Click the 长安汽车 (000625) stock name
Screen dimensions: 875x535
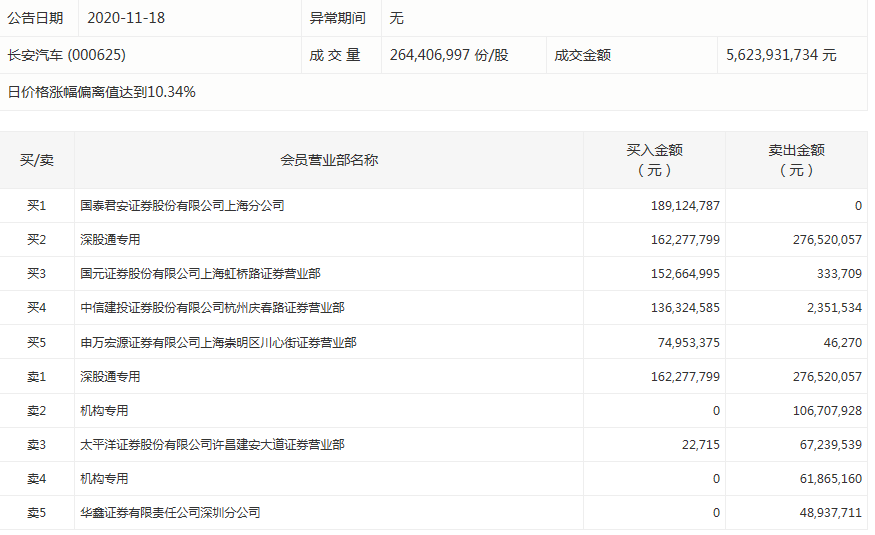(x=67, y=55)
